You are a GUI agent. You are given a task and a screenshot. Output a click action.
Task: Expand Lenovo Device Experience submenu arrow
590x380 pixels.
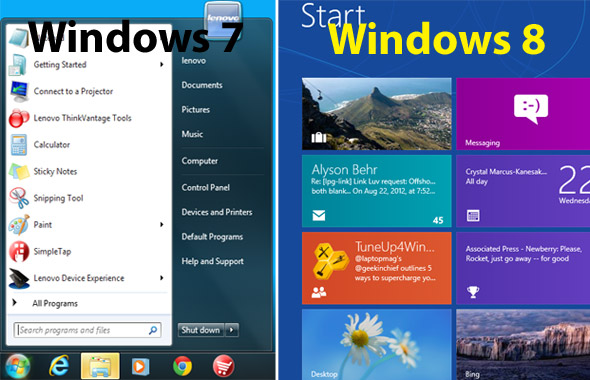pos(161,278)
